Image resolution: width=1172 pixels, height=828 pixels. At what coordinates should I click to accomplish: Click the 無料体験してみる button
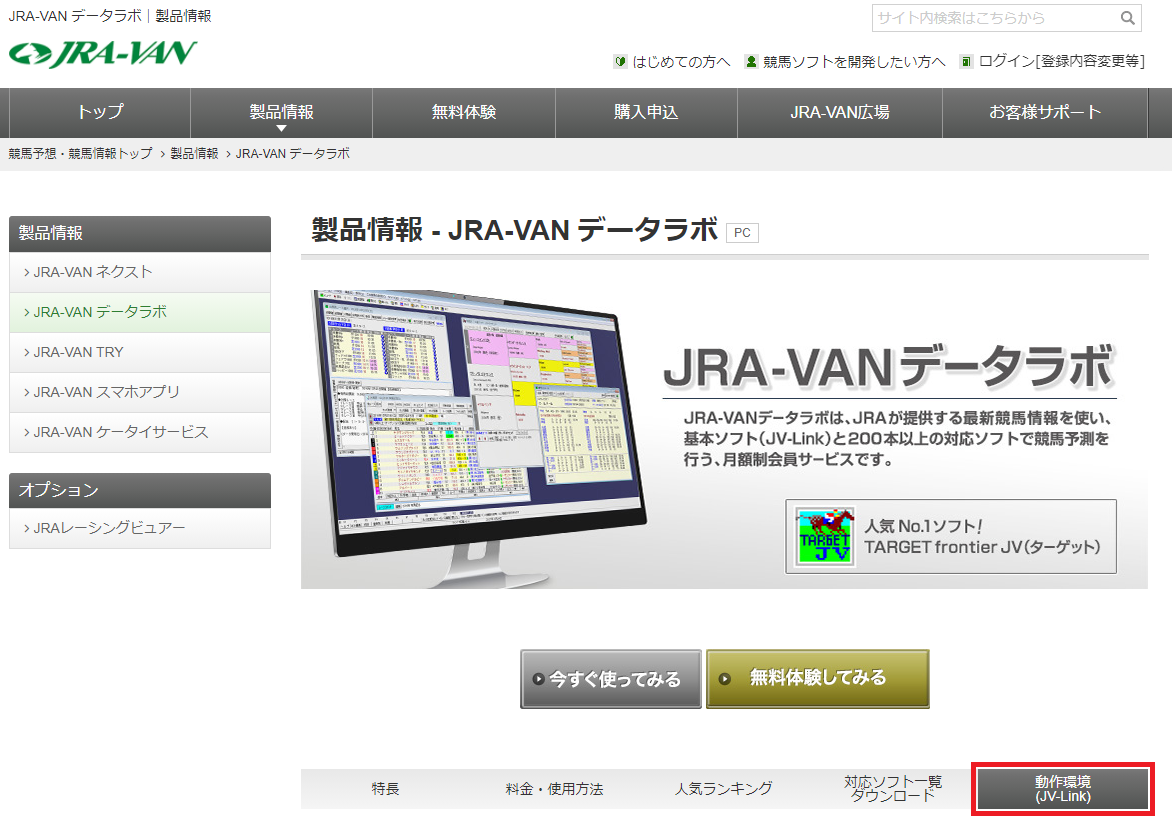(818, 678)
